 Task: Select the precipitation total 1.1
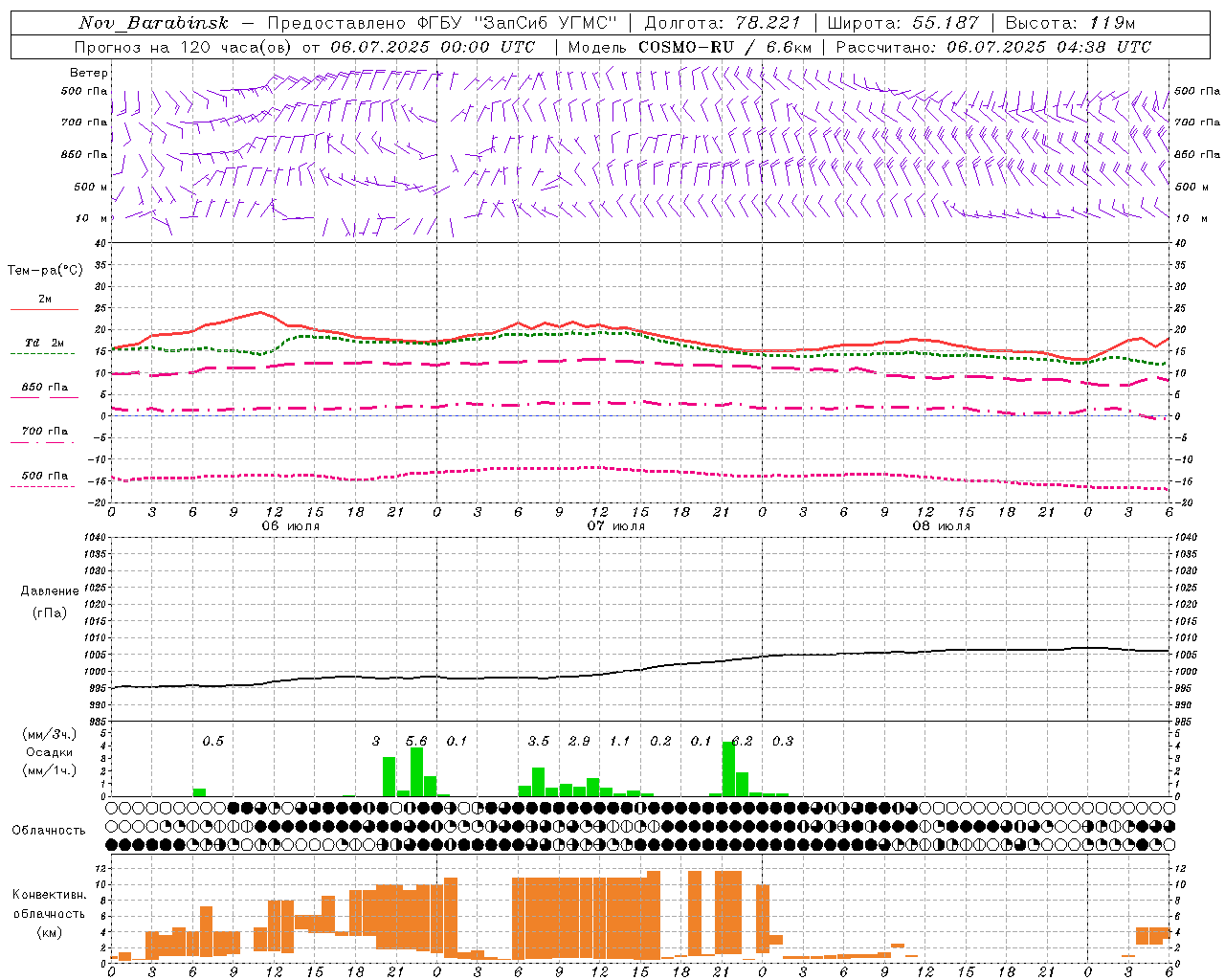620,741
